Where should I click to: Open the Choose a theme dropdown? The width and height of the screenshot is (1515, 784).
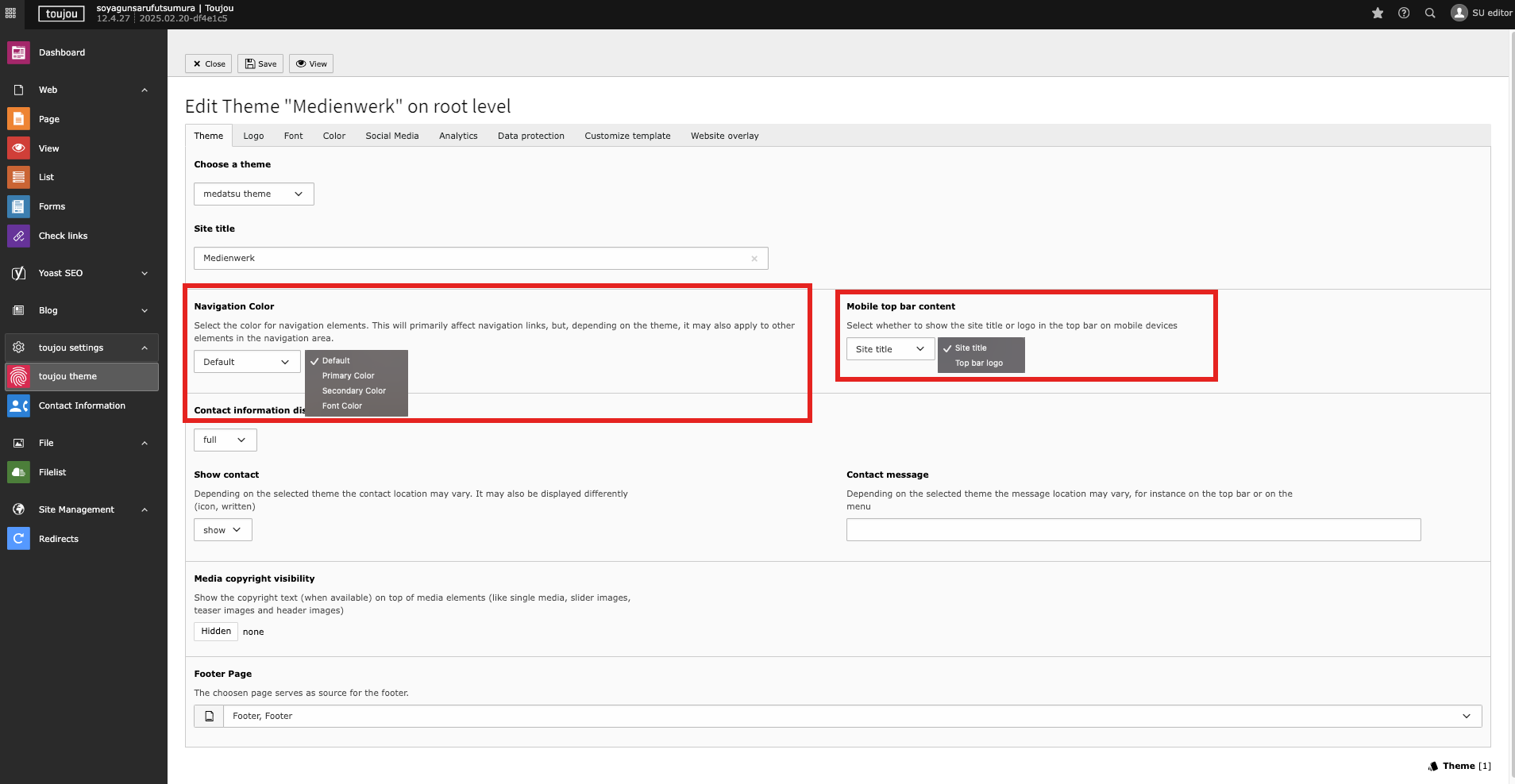(253, 194)
